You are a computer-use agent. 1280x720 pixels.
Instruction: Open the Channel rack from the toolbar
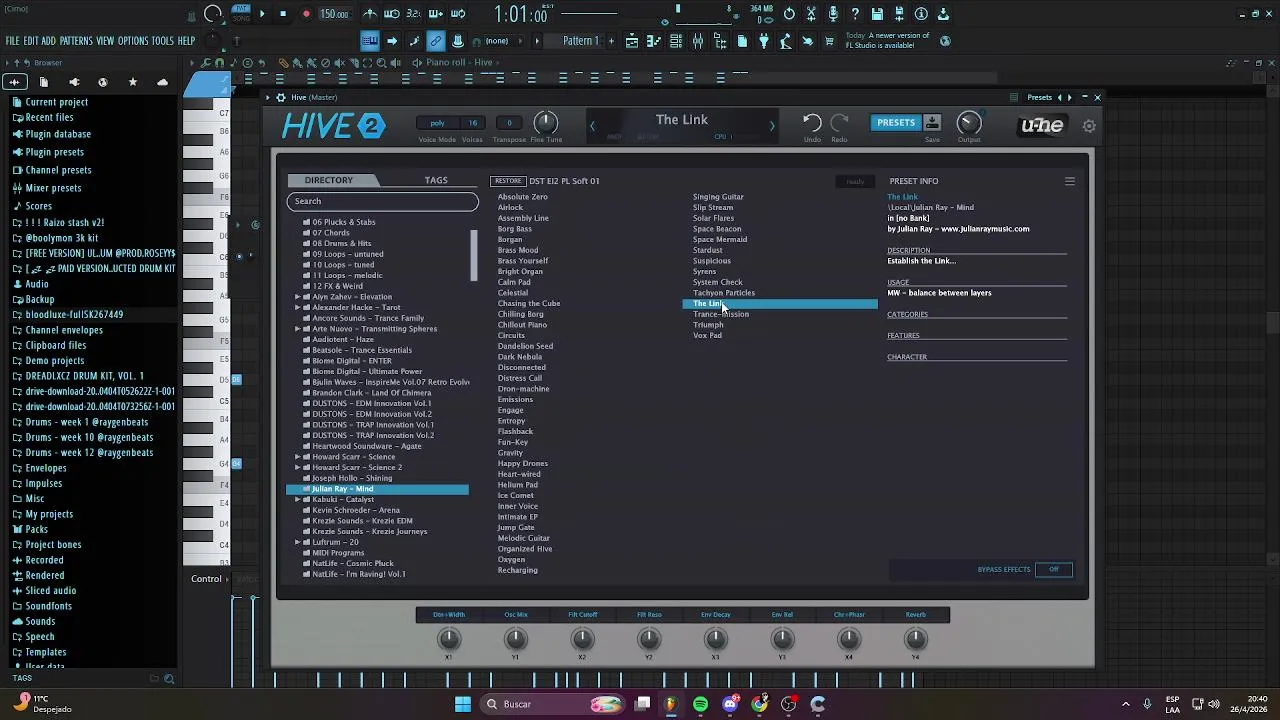[676, 41]
